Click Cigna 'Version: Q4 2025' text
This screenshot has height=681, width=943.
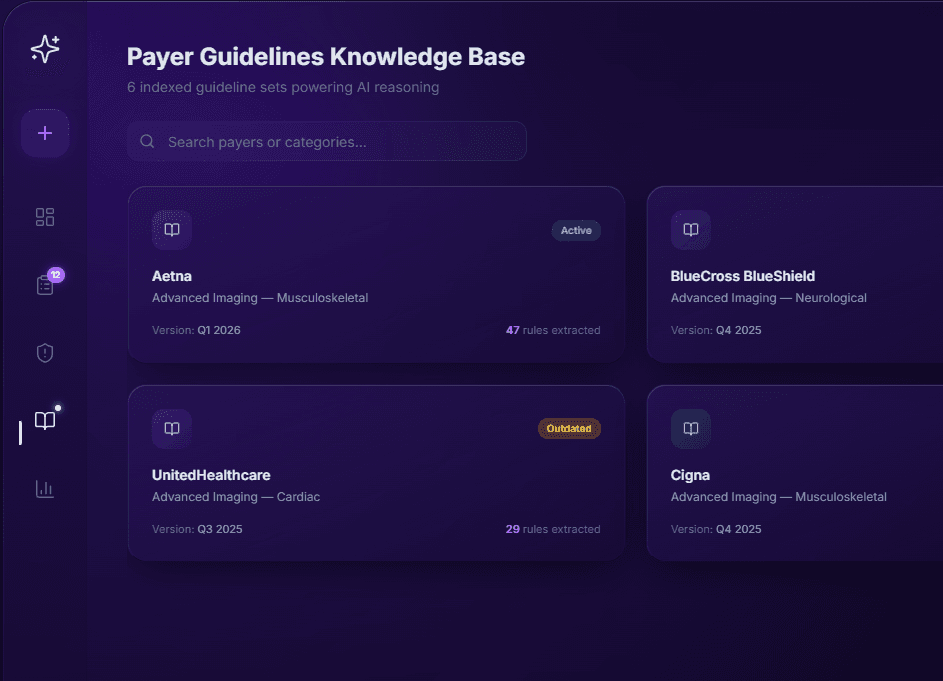pyautogui.click(x=716, y=529)
